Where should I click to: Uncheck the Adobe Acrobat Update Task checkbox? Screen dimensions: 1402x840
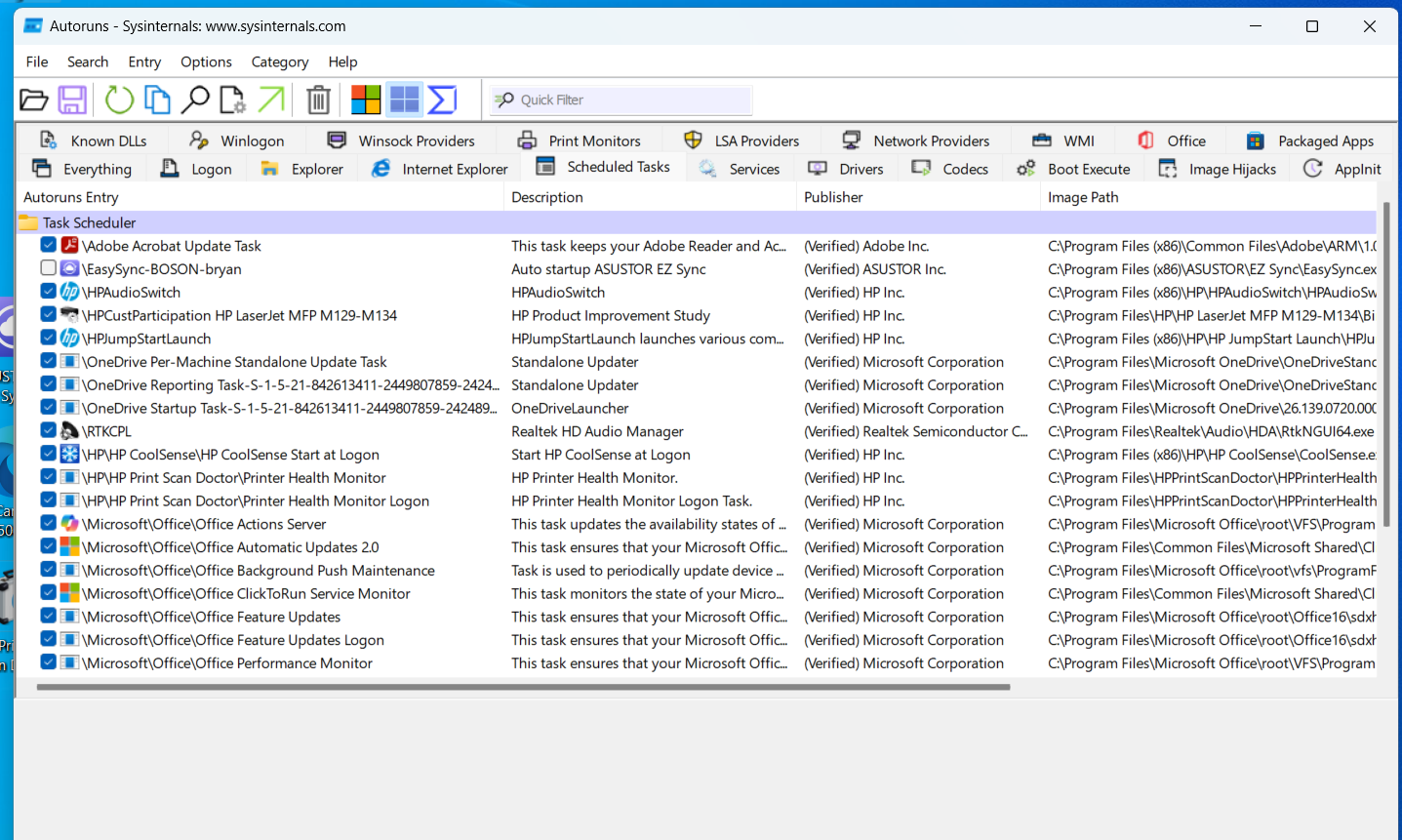tap(49, 245)
